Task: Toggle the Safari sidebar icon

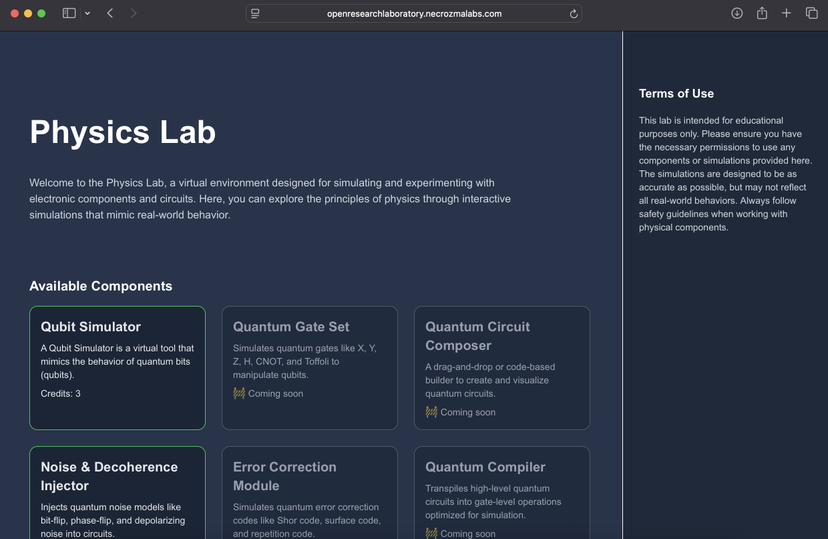Action: tap(69, 13)
